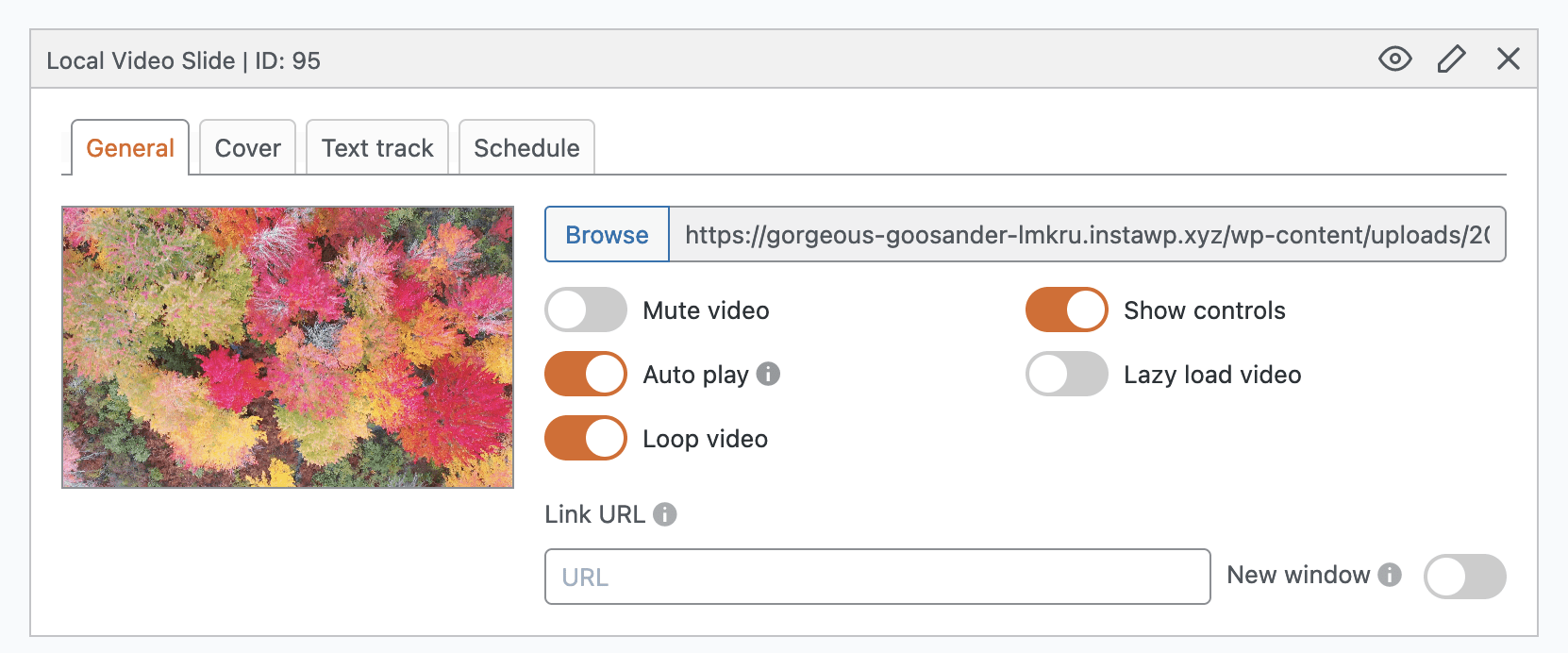
Task: Close the Local Video Slide panel
Action: point(1508,59)
